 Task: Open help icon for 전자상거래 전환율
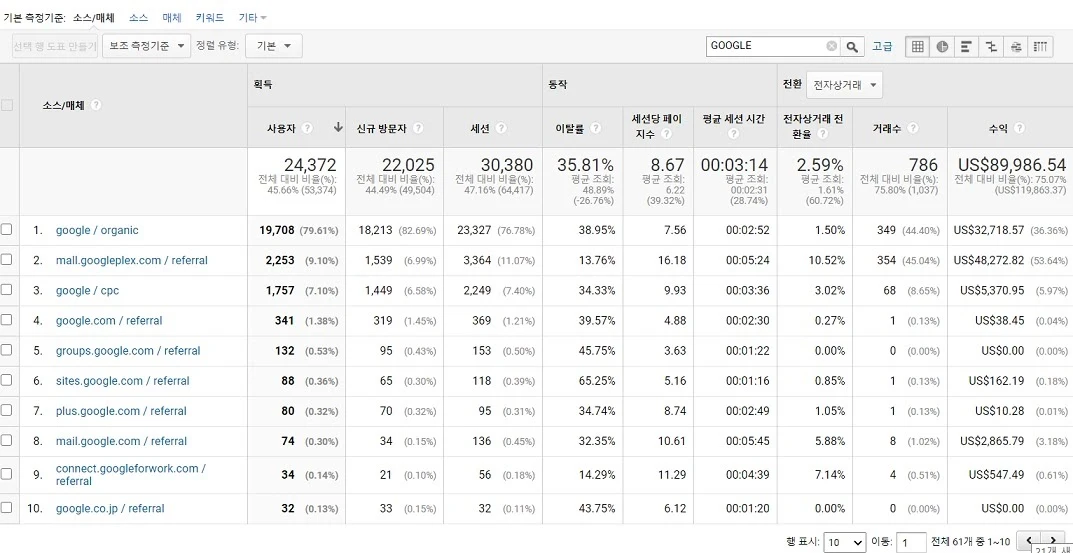[823, 134]
